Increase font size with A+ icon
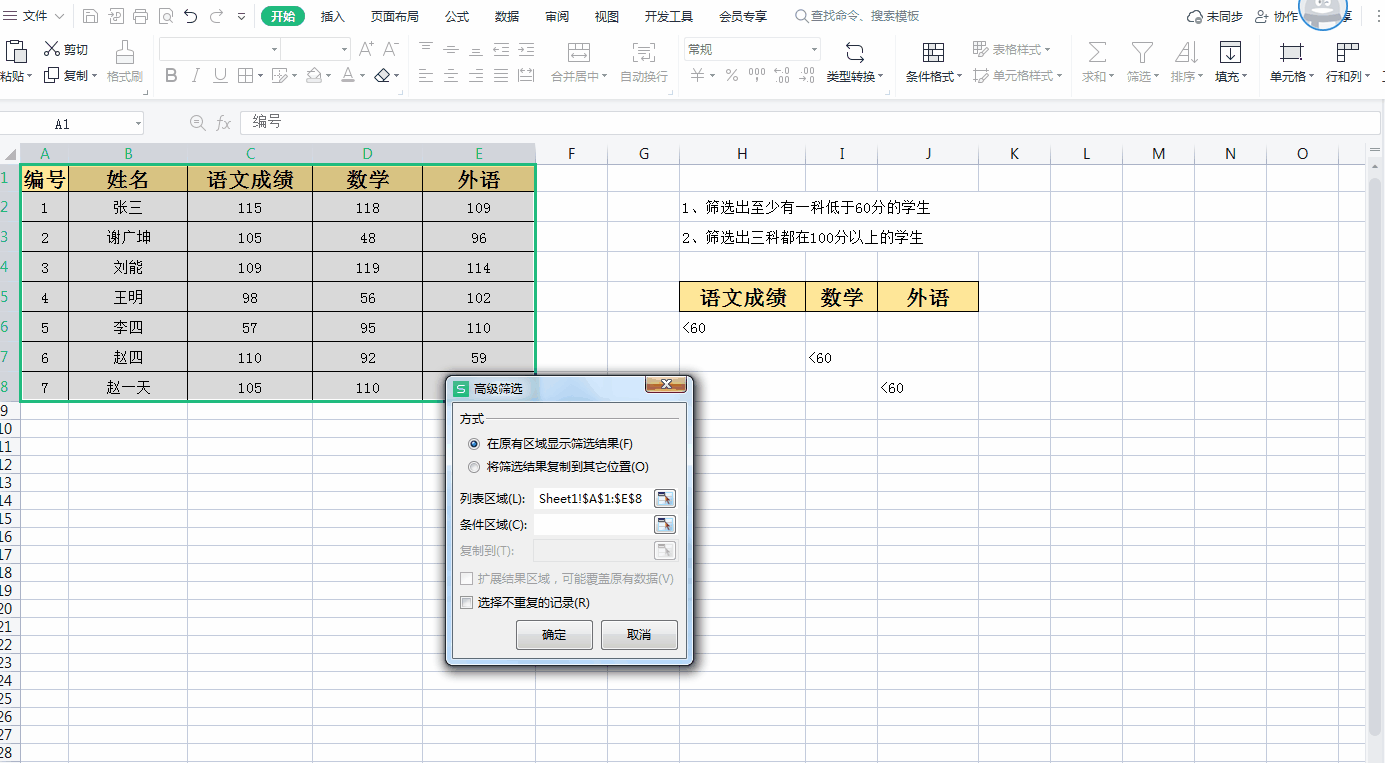 [366, 49]
